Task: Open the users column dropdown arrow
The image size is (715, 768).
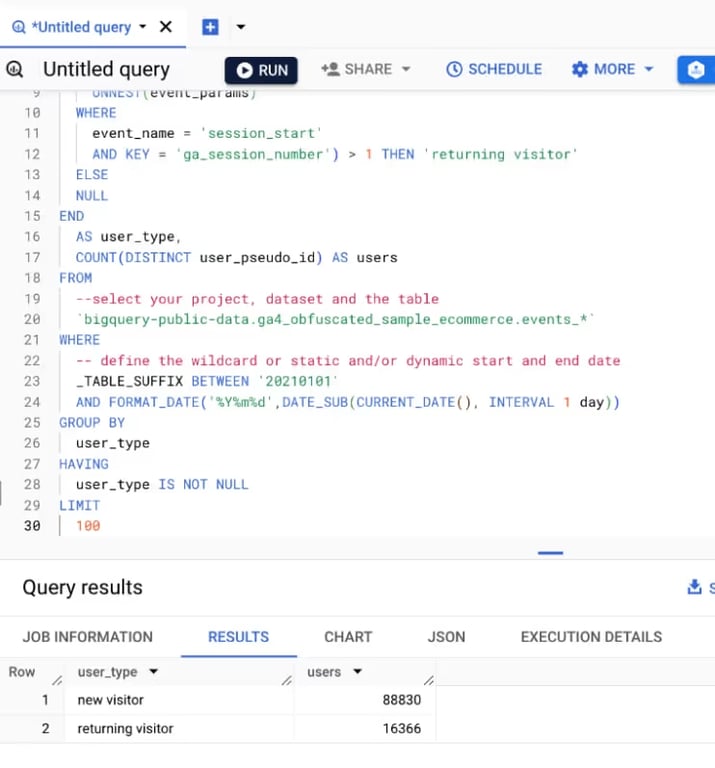Action: (358, 672)
